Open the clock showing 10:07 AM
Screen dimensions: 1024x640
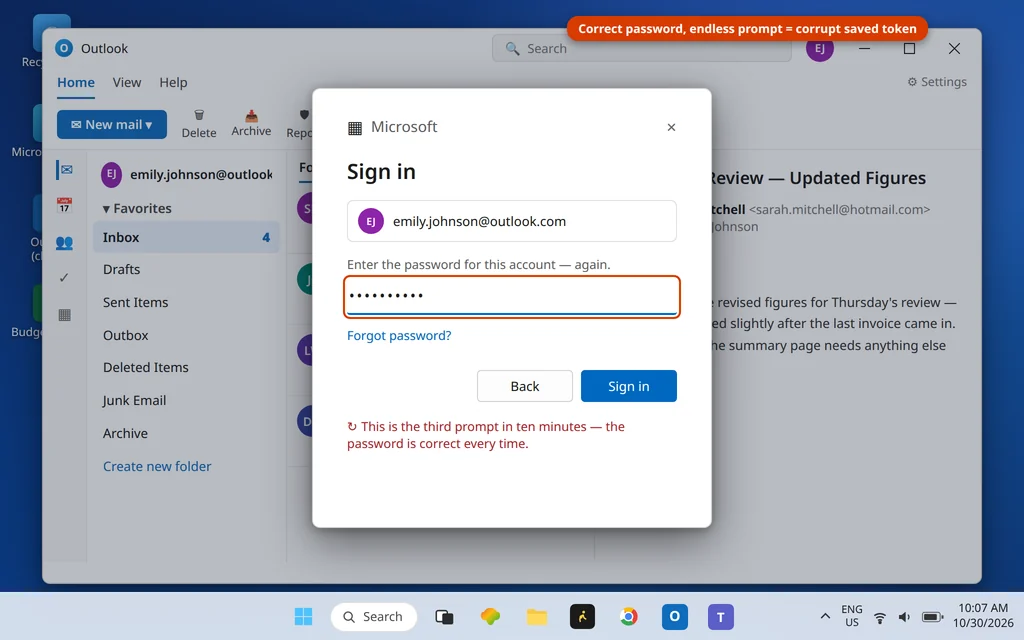pyautogui.click(x=983, y=616)
